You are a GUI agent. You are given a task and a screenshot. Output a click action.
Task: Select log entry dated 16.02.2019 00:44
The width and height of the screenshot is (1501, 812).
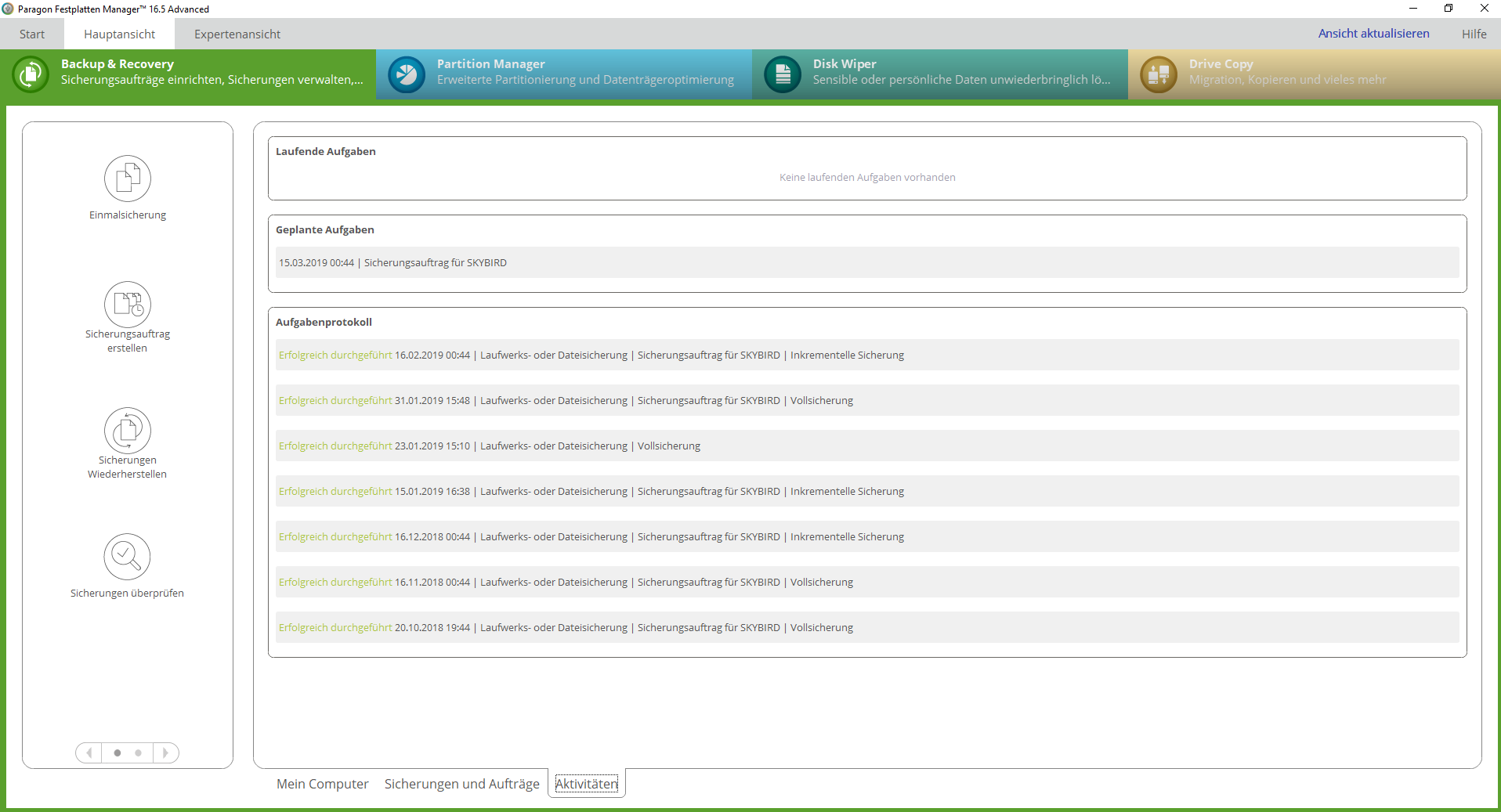867,355
